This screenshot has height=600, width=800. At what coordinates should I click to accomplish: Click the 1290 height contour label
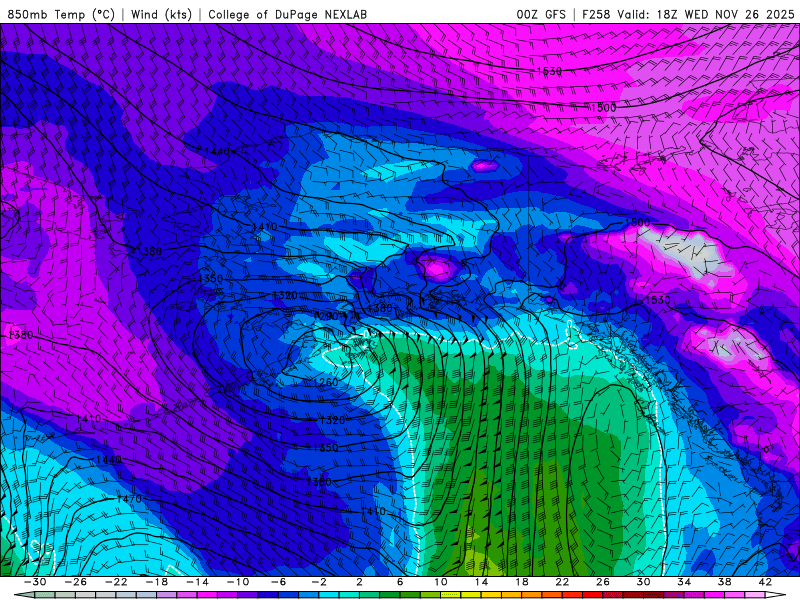(326, 316)
